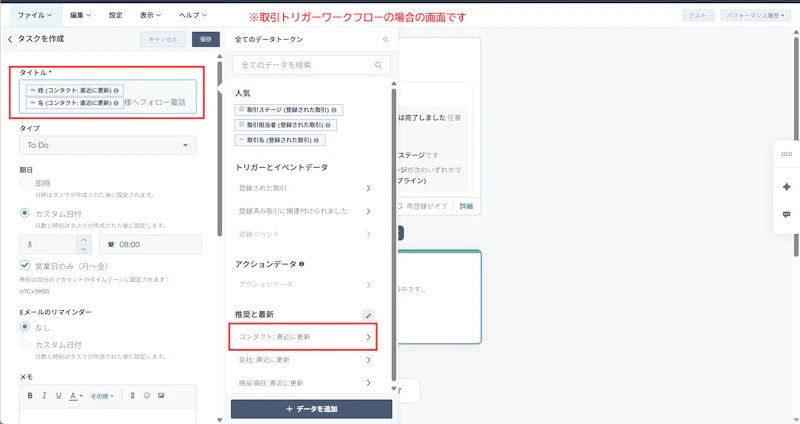Select なし under Eメールのリマインダー

click(24, 326)
